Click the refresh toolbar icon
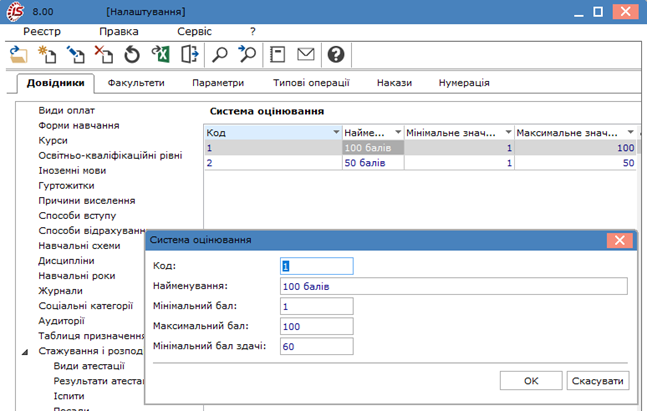 132,54
